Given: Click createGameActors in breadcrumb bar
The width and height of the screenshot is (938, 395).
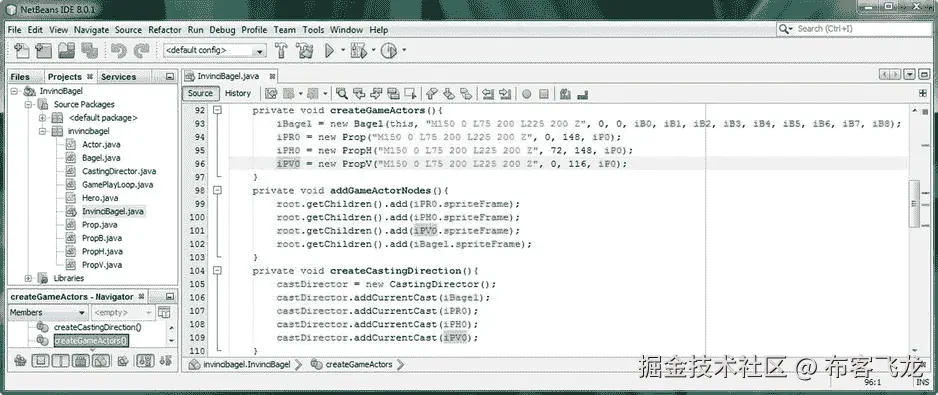Looking at the screenshot, I should 358,364.
